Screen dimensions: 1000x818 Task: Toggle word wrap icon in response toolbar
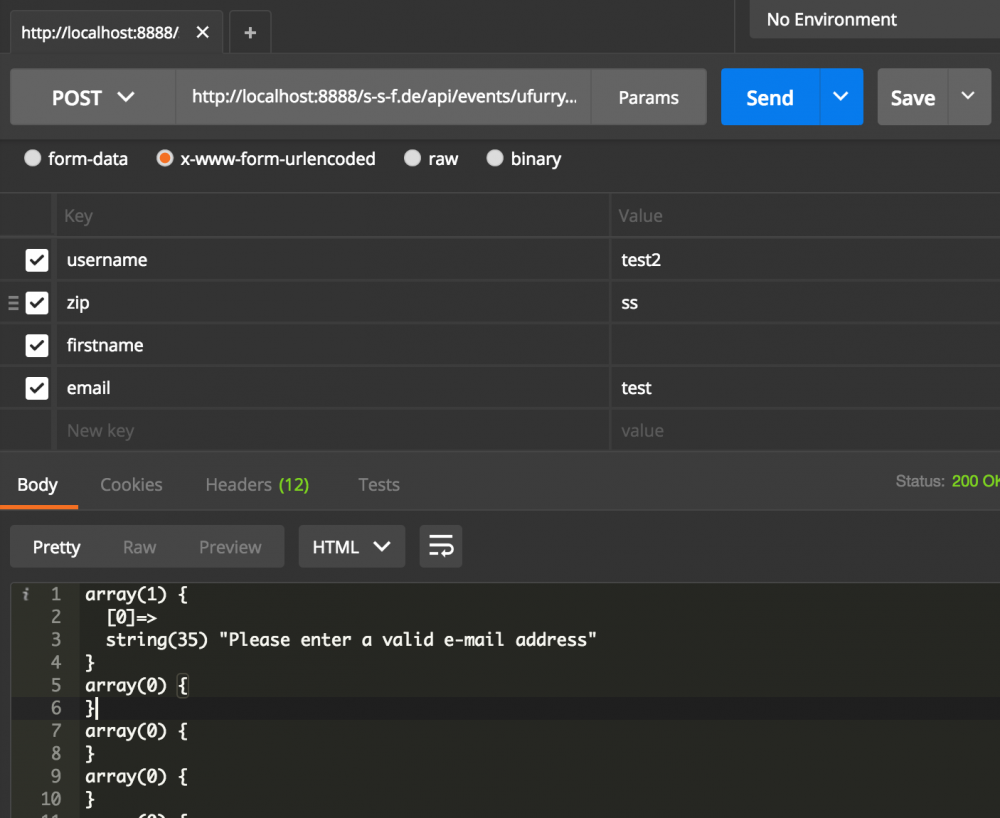[441, 547]
